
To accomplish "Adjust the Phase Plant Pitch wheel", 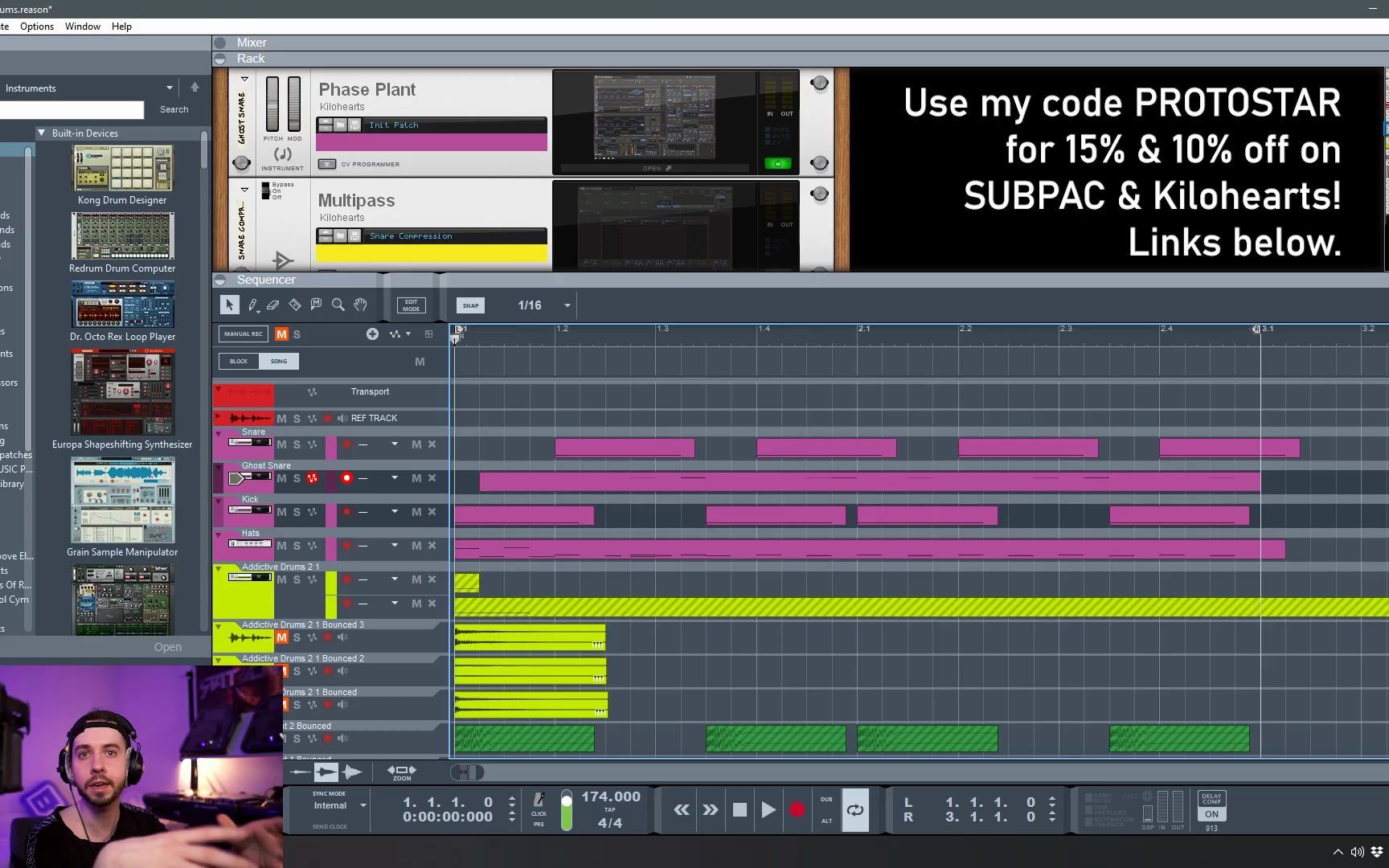I will coord(272,104).
